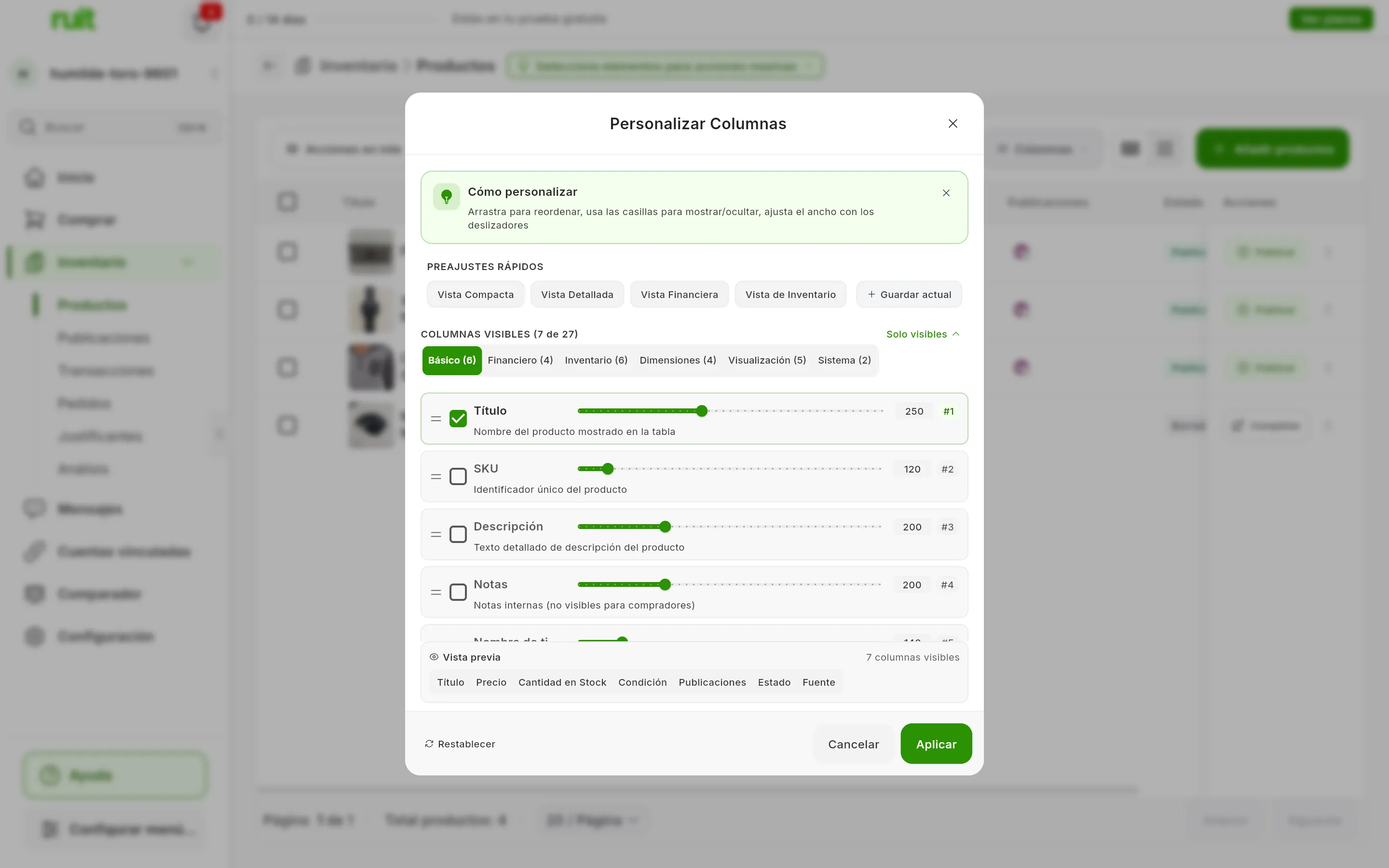
Task: Click the SKU width value 120
Action: (x=912, y=469)
